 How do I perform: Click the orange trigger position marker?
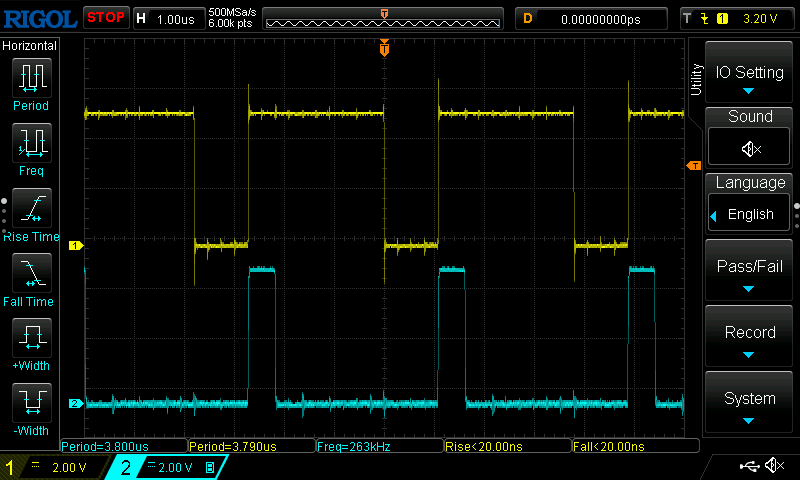384,48
